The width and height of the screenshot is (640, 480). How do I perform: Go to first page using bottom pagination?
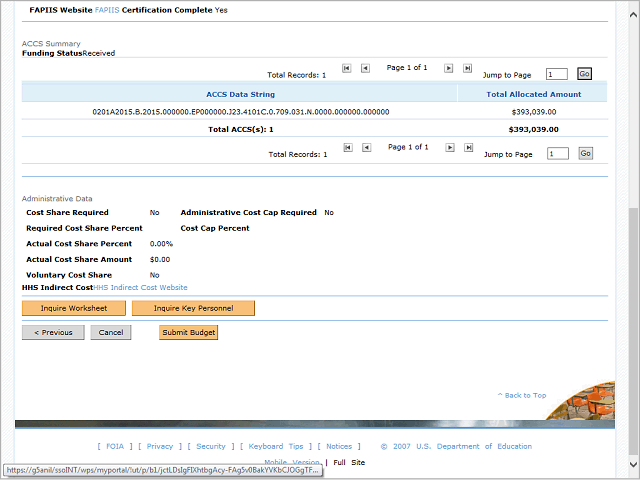click(347, 147)
